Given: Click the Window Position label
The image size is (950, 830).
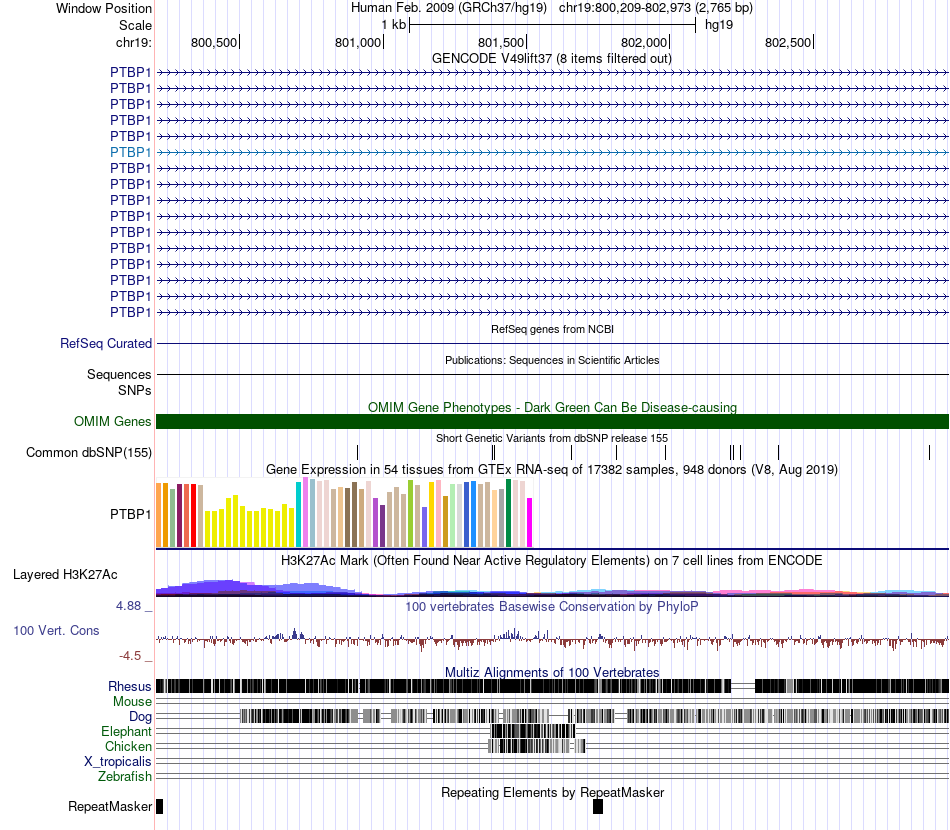Looking at the screenshot, I should [x=104, y=8].
